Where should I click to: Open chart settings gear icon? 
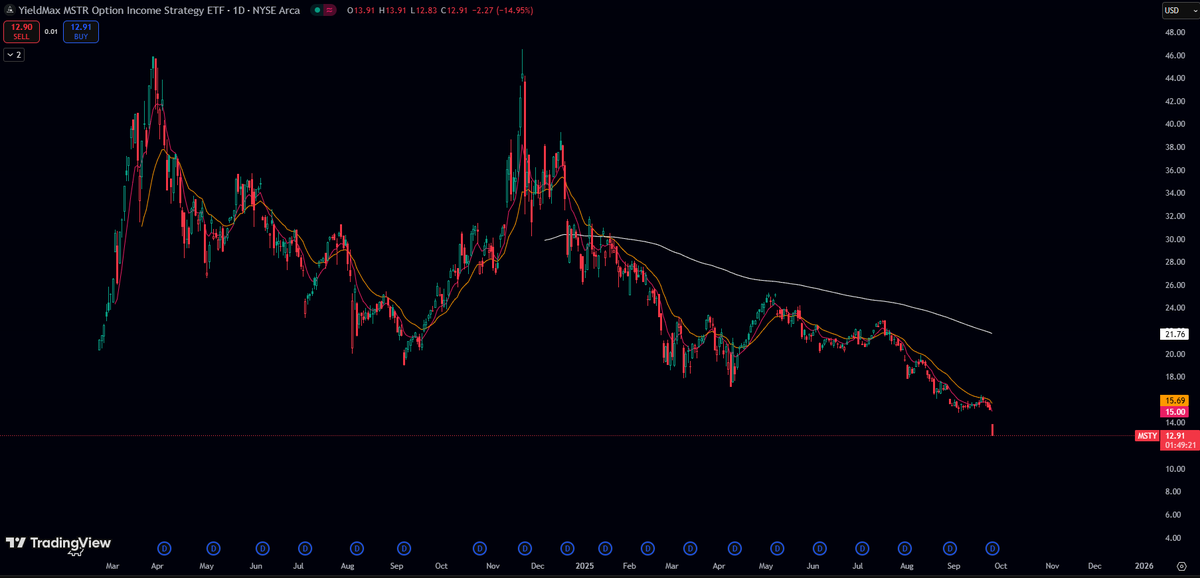[x=1181, y=565]
